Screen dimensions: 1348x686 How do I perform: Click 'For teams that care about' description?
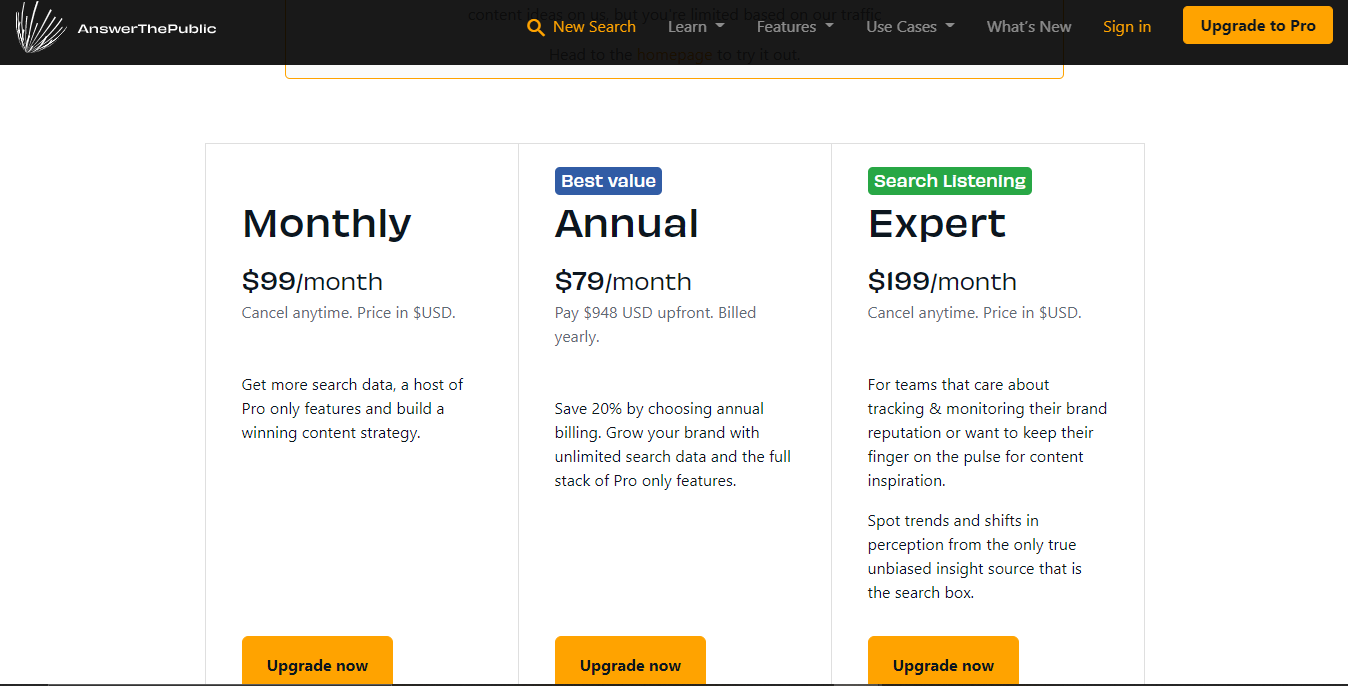tap(987, 433)
